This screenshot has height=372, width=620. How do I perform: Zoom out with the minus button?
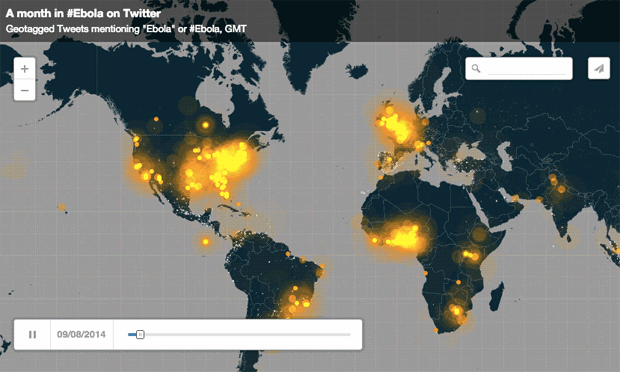point(25,90)
